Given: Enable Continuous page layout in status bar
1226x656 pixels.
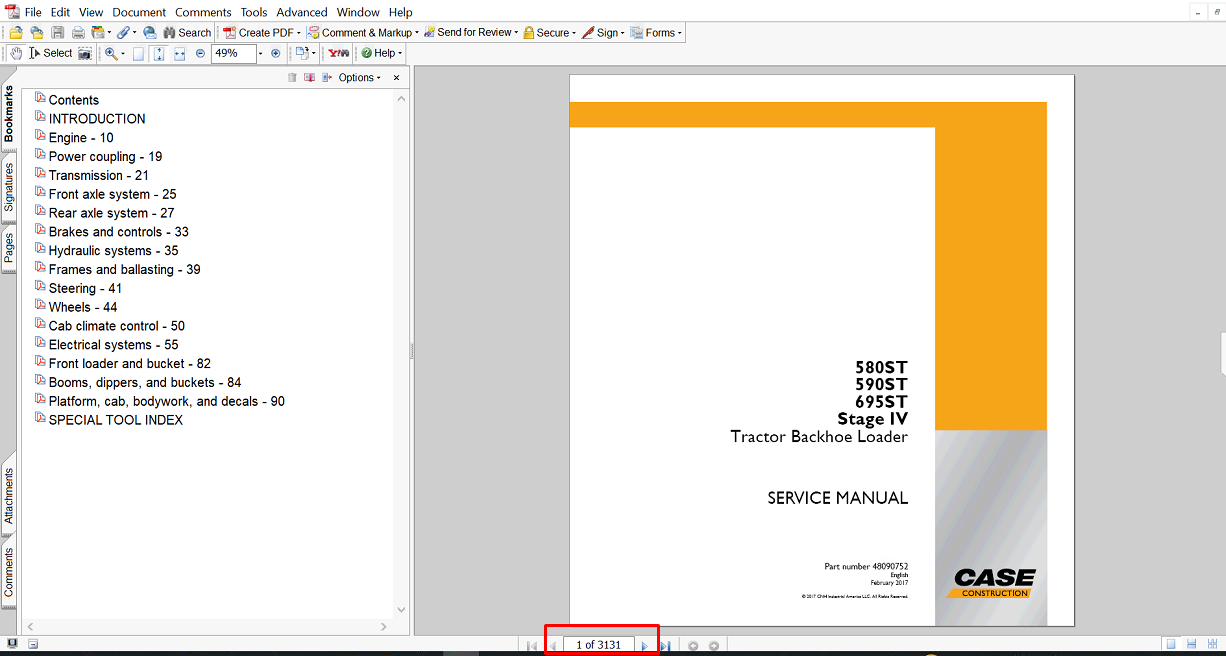Looking at the screenshot, I should (1192, 644).
